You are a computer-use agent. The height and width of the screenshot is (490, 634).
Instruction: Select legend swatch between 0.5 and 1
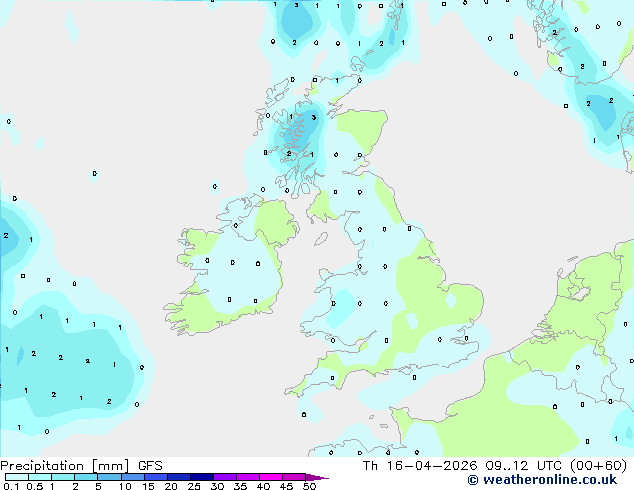tap(40, 477)
